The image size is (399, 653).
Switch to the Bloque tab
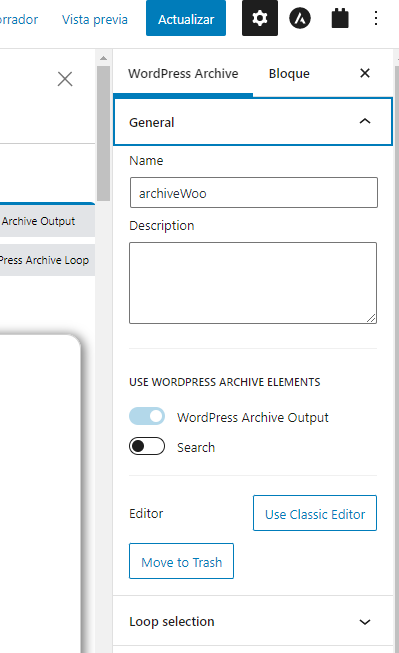289,74
